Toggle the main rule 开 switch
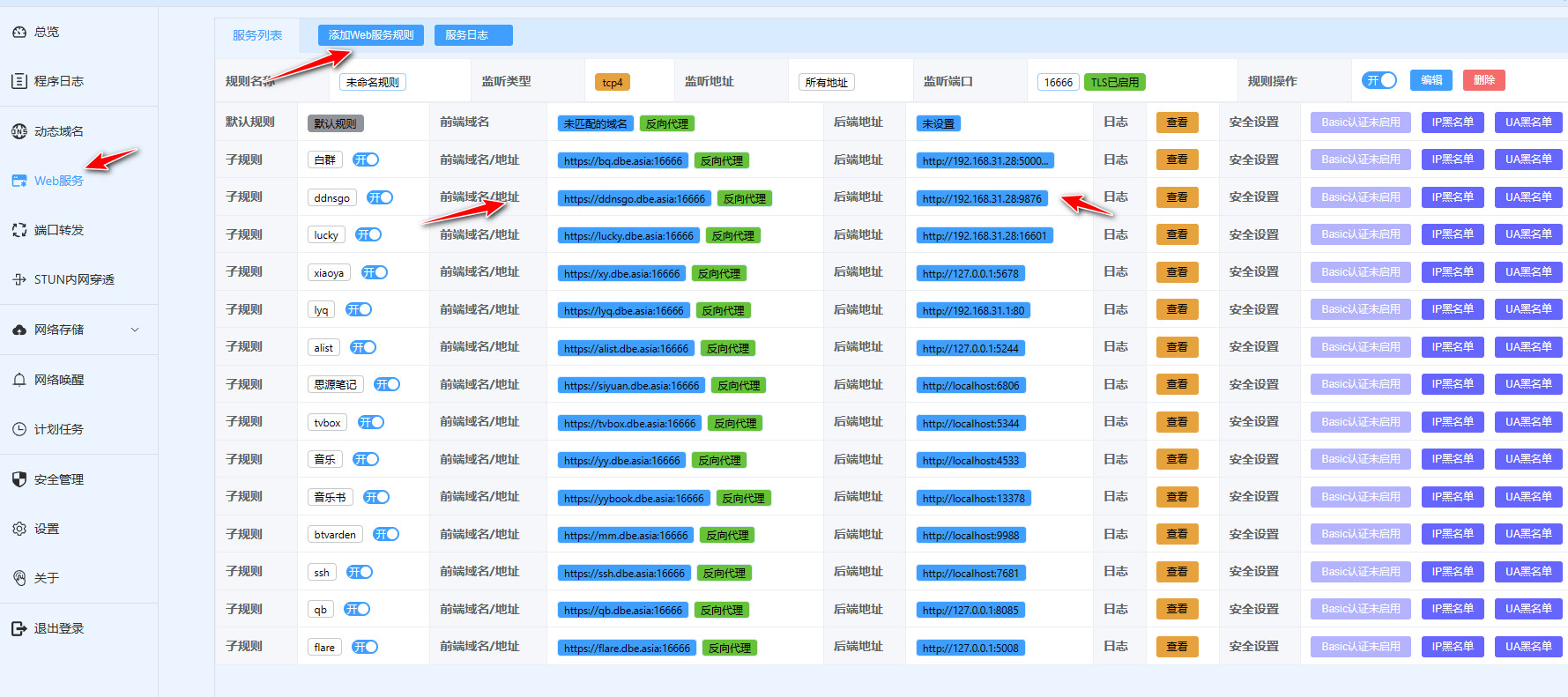 tap(1379, 80)
